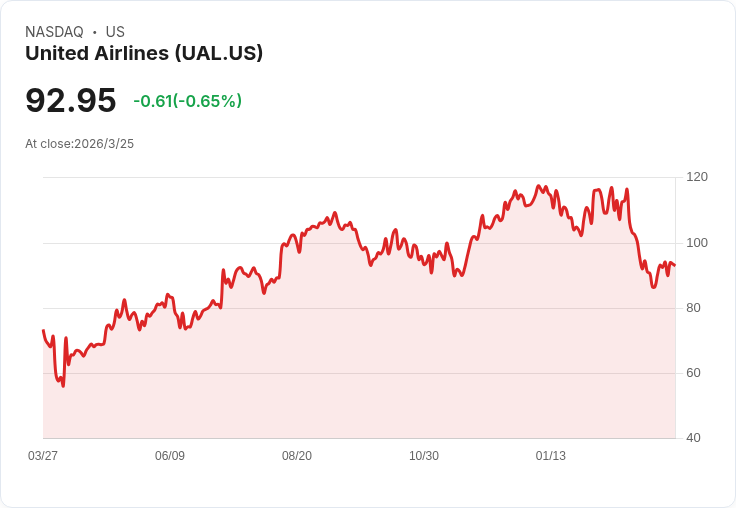Image resolution: width=736 pixels, height=508 pixels.
Task: Click the chart's highest peak near 01/13
Action: 539,186
